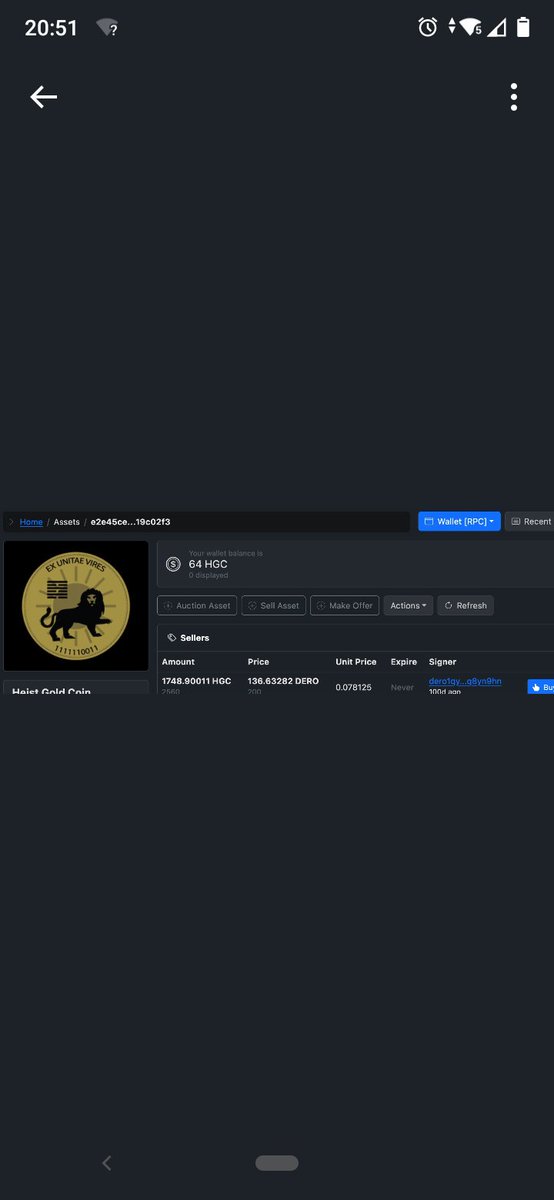Image resolution: width=554 pixels, height=1200 pixels.
Task: Open signer dero1qy...q8yn9hn link
Action: coord(465,681)
